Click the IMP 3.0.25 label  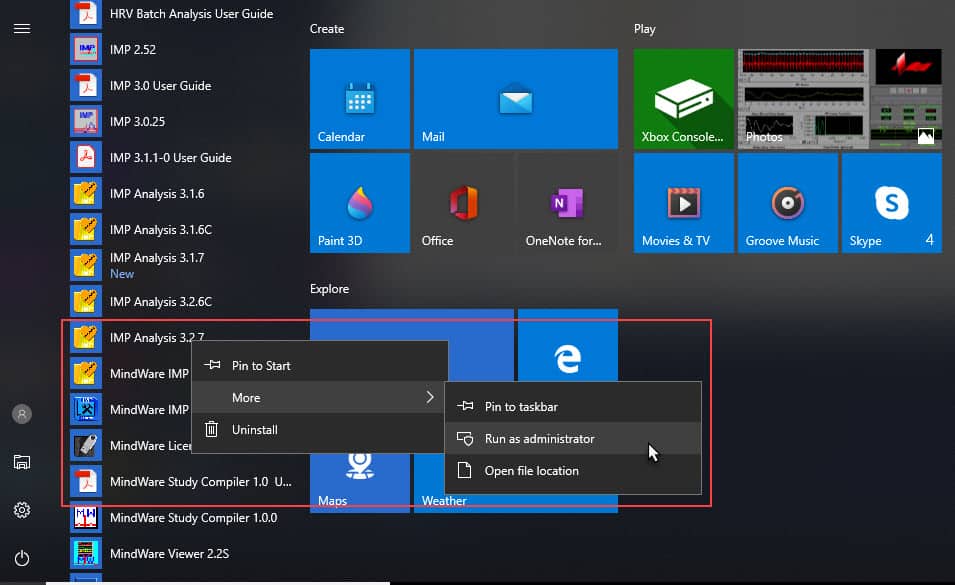(x=137, y=121)
